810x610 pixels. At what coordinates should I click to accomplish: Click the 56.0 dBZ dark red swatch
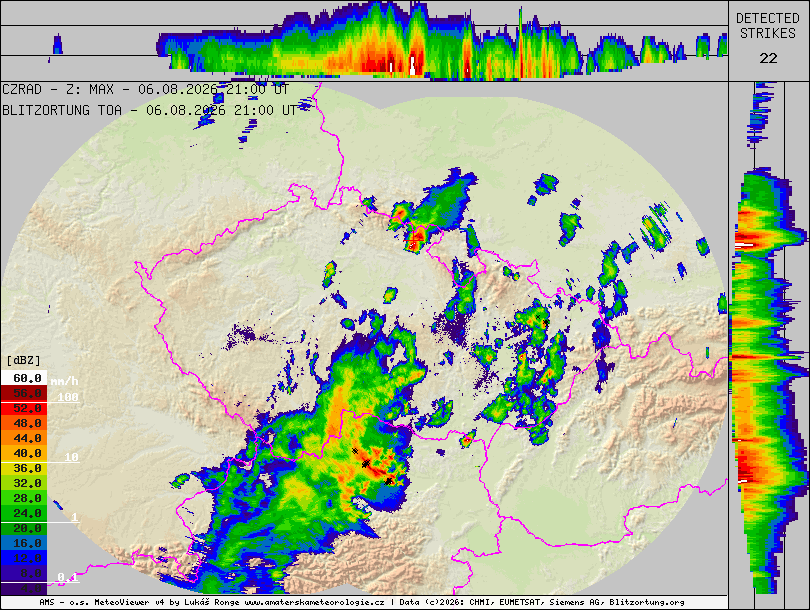[24, 393]
